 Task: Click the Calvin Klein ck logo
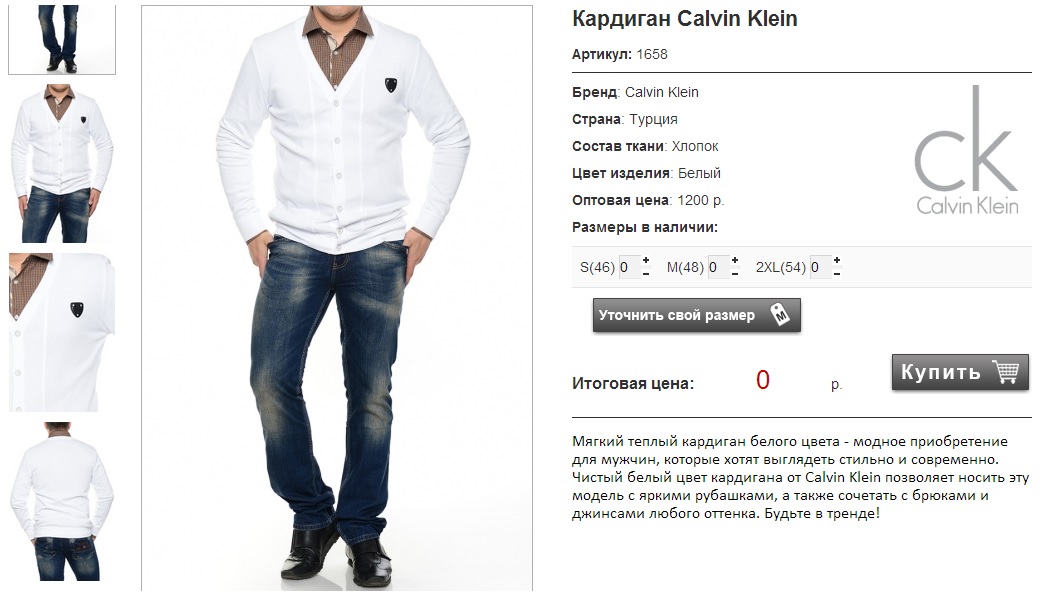[967, 150]
